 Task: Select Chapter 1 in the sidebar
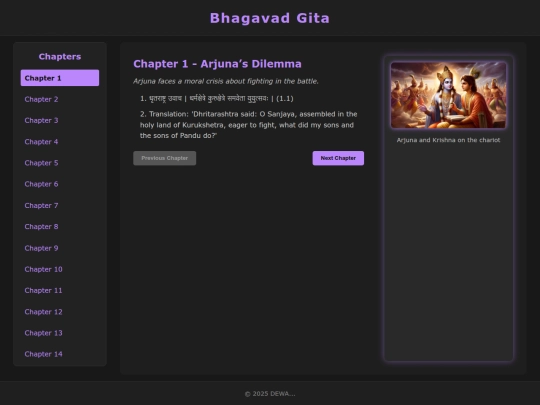pos(60,78)
